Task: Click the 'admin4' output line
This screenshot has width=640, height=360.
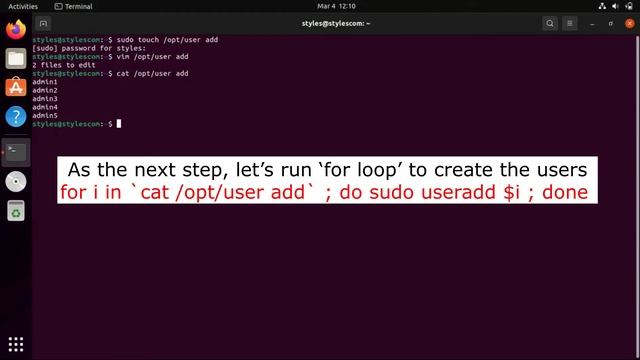Action: 45,107
